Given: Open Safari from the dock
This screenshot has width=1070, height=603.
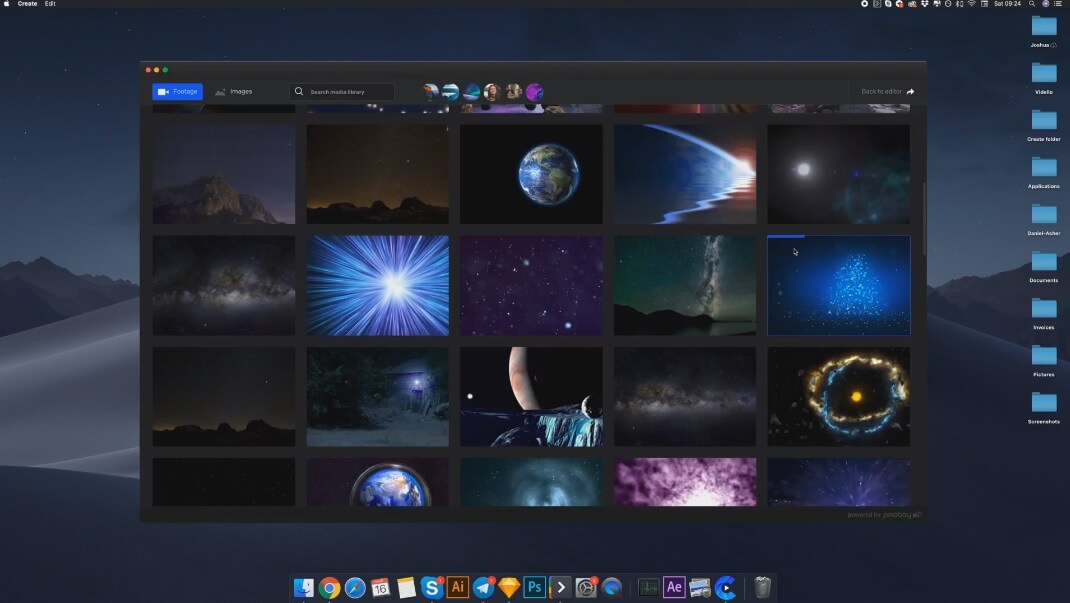Looking at the screenshot, I should click(x=355, y=587).
